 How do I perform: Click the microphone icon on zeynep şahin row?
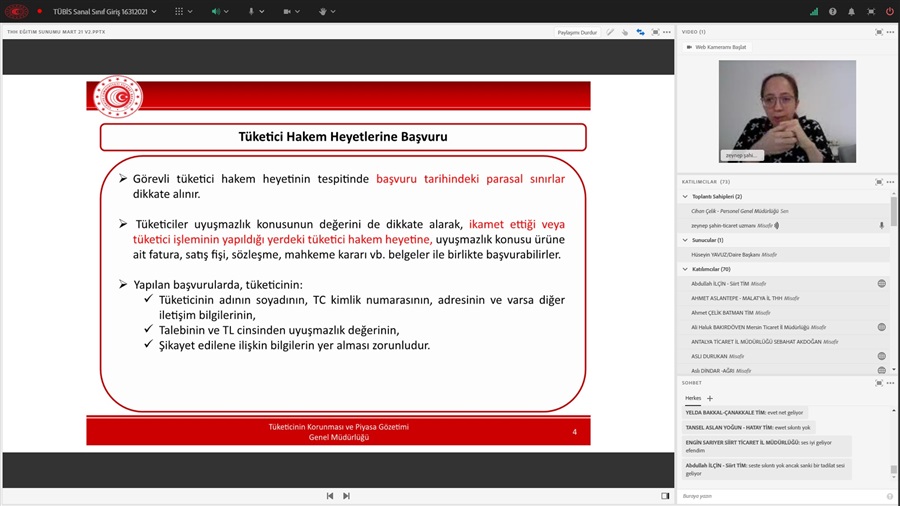881,226
